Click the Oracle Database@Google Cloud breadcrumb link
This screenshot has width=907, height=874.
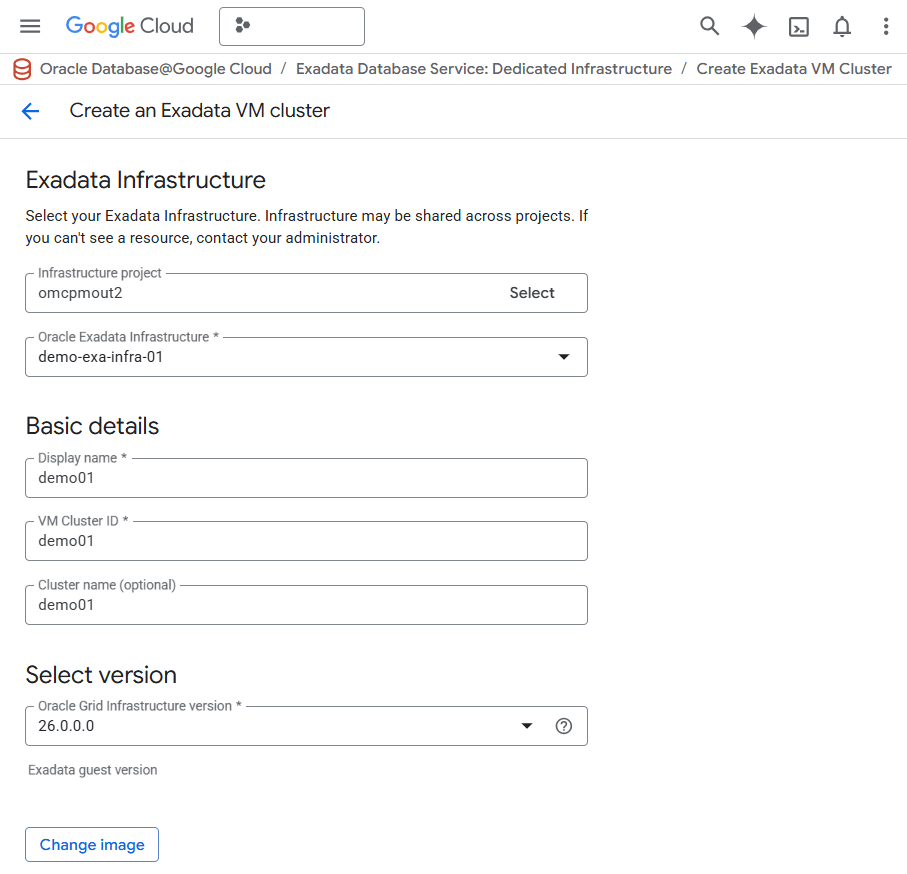coord(155,69)
